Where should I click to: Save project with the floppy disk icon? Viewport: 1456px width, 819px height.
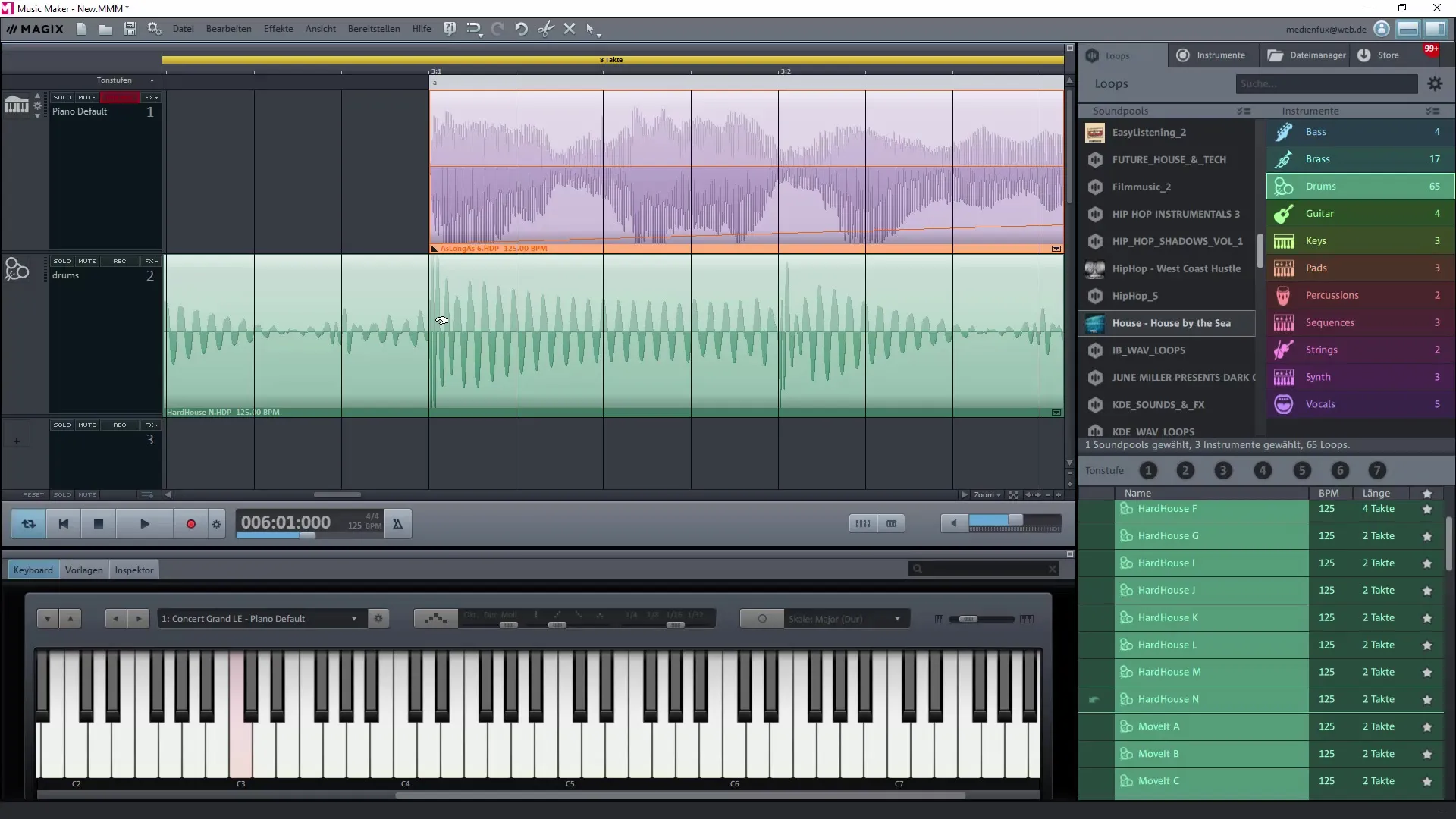click(130, 29)
